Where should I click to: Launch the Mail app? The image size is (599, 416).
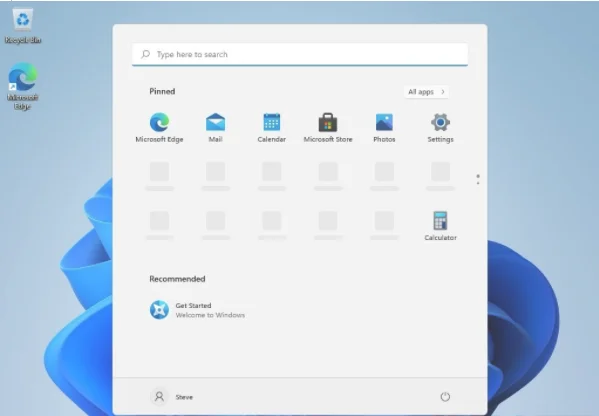point(215,128)
